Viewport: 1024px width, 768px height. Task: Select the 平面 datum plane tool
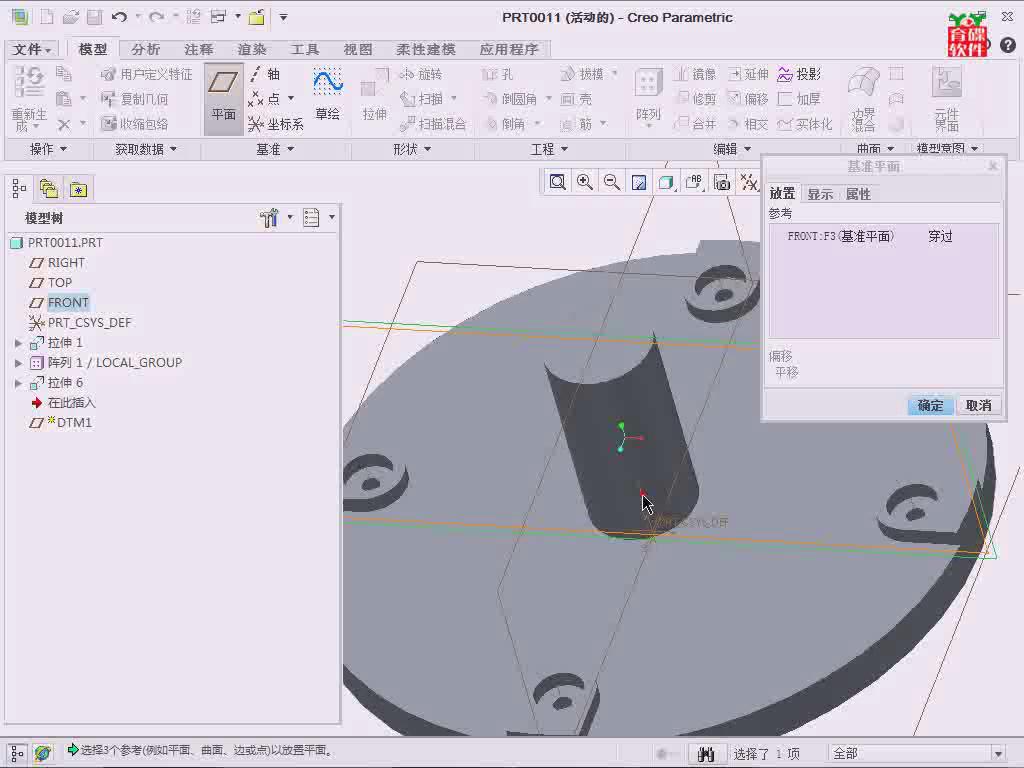click(x=223, y=99)
